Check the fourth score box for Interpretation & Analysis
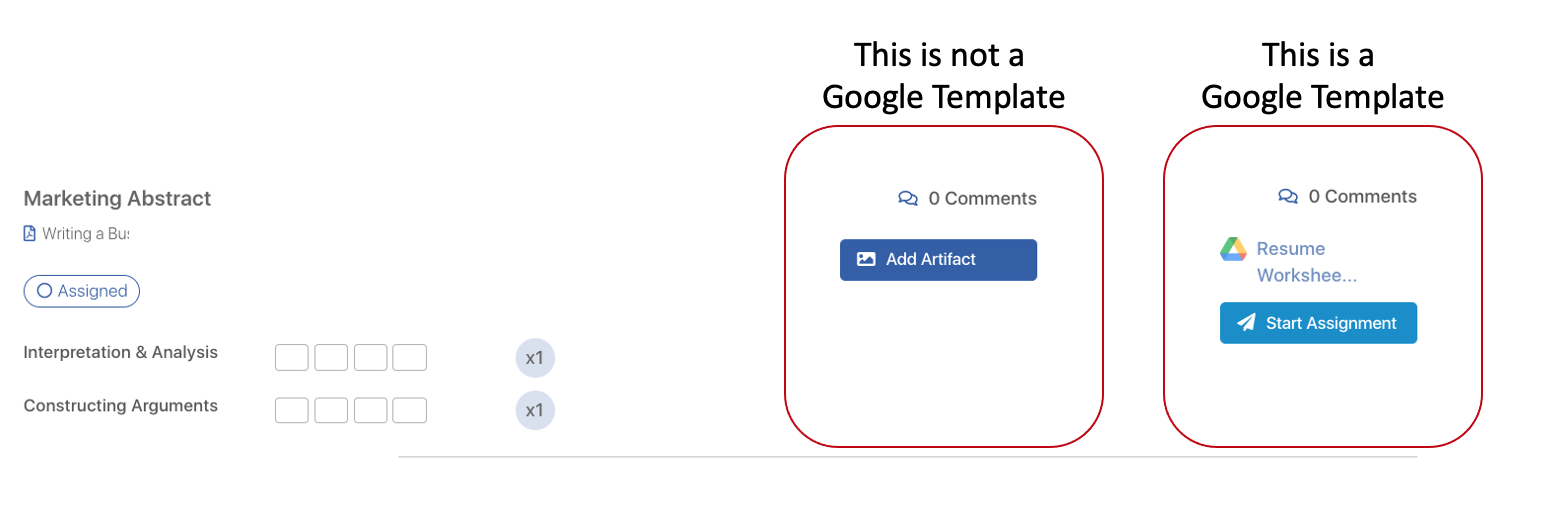The height and width of the screenshot is (518, 1546). tap(410, 357)
